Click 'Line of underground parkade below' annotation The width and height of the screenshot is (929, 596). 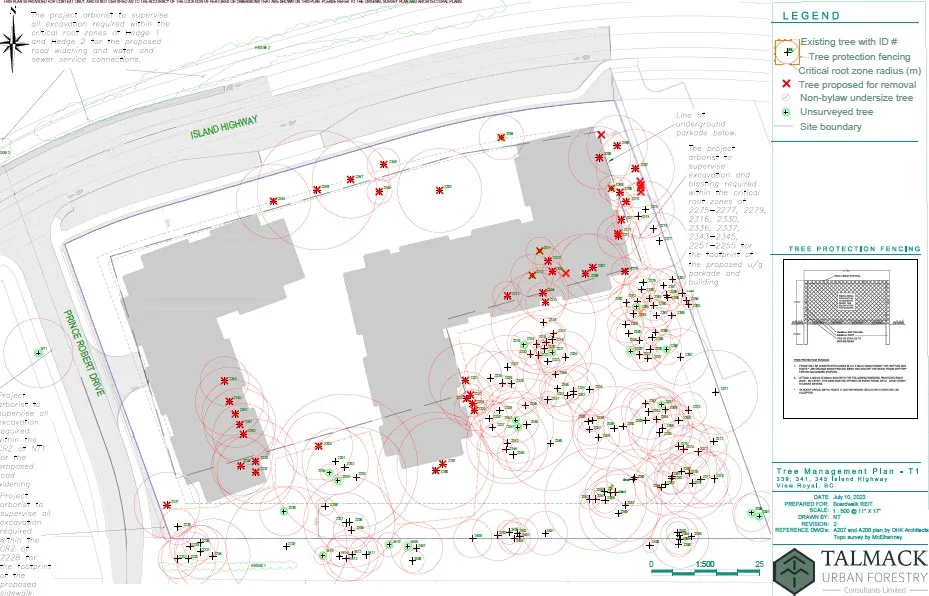tap(706, 124)
